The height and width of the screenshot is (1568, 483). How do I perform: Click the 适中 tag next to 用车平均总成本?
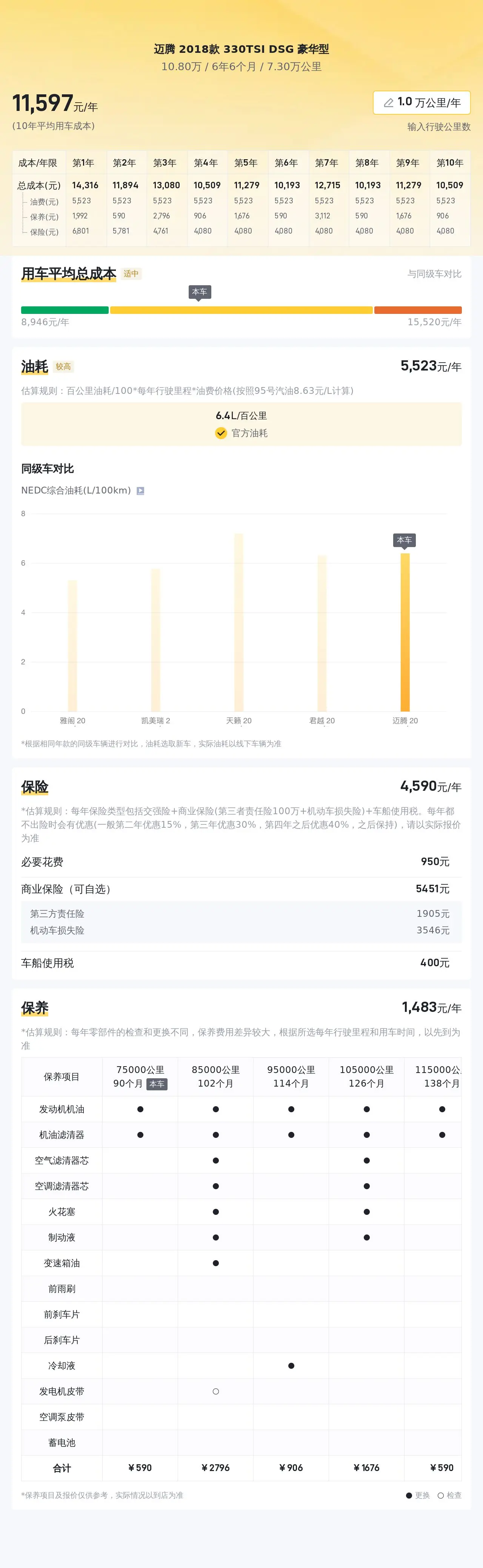(131, 274)
